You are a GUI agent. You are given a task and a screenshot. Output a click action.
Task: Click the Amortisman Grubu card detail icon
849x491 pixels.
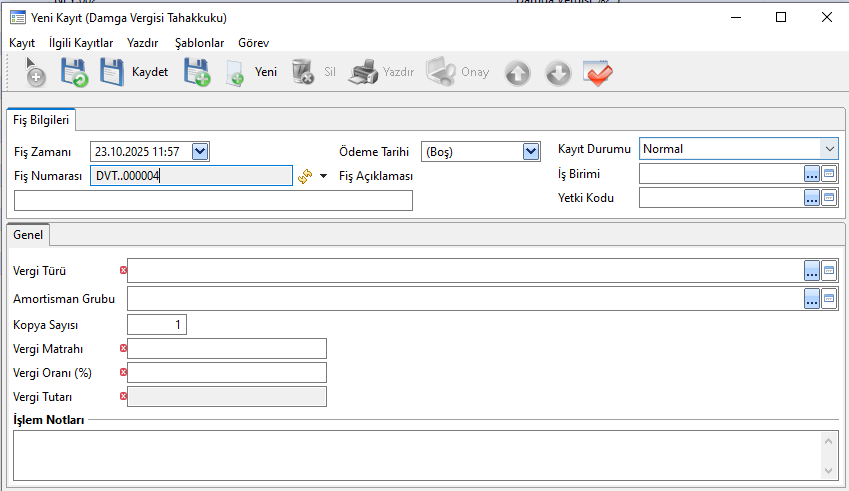829,298
